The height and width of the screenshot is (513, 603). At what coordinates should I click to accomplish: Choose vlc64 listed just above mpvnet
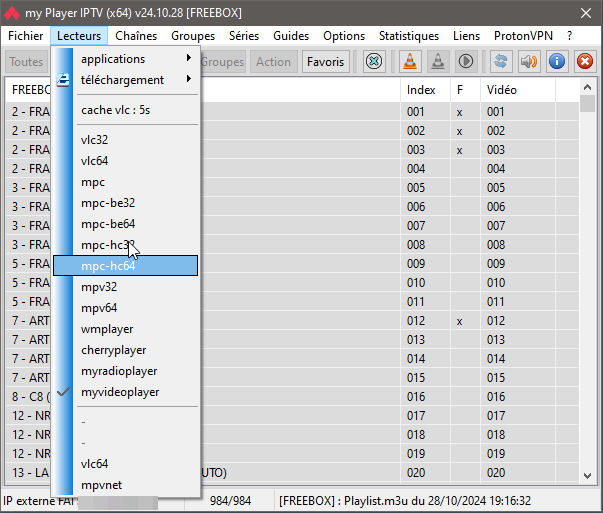coord(125,464)
